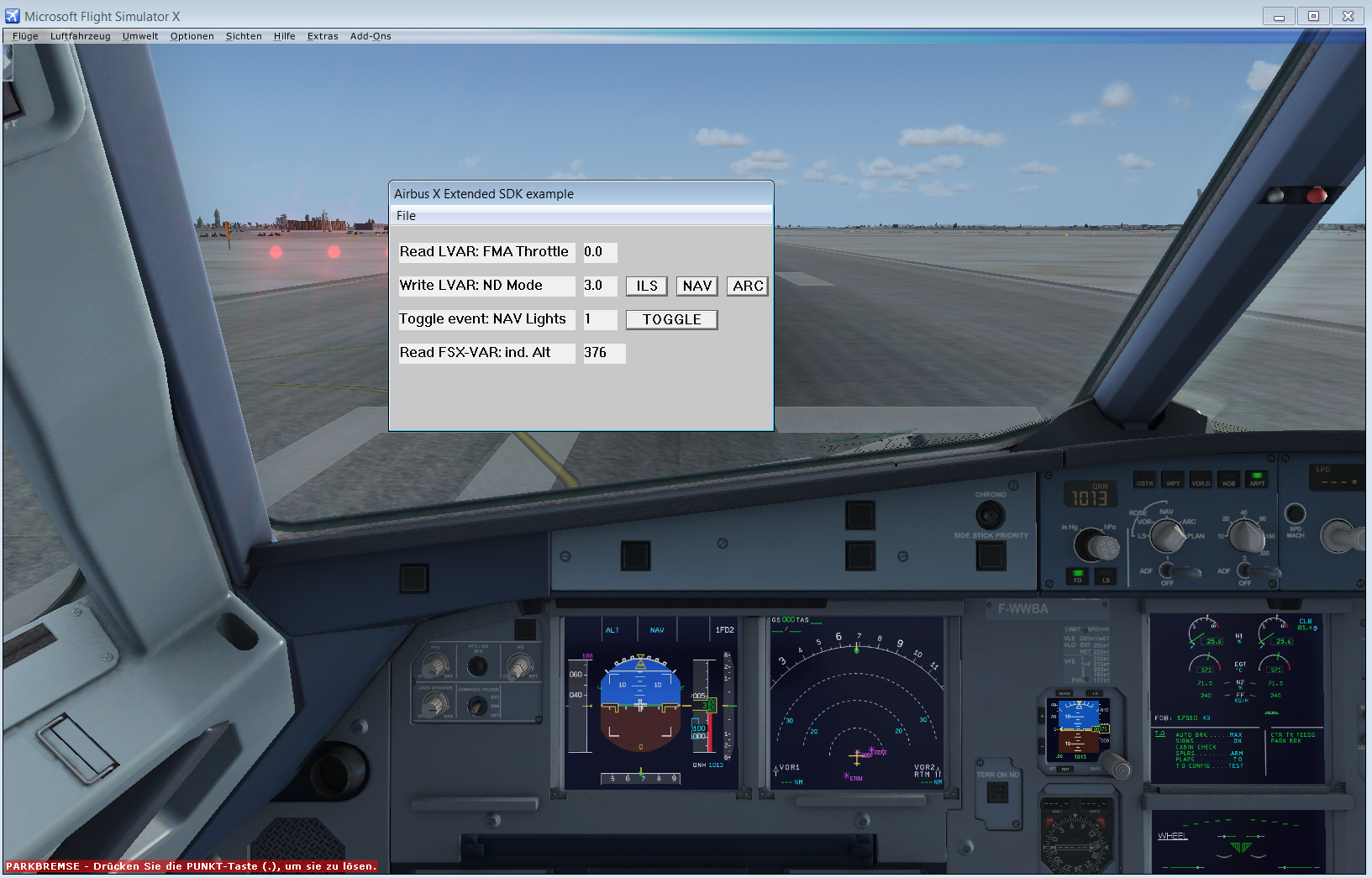Click the TOGGLE button for NAV Lights
This screenshot has height=878, width=1372.
671,319
